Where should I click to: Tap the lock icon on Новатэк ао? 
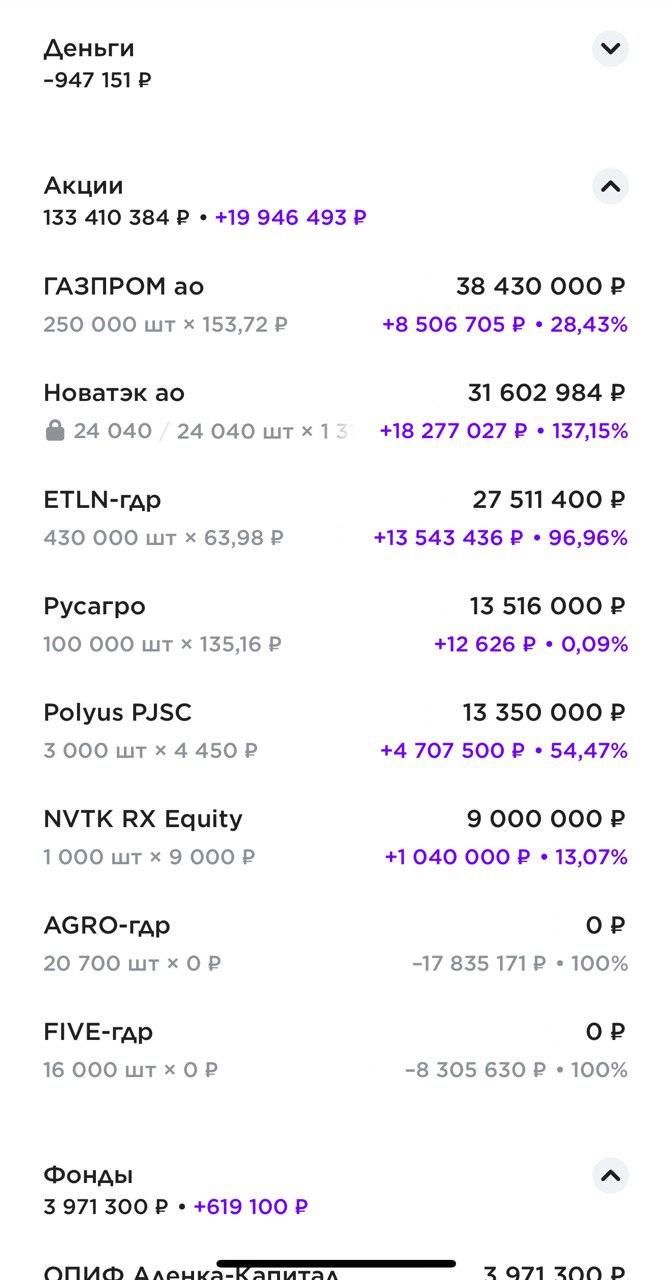(x=55, y=431)
